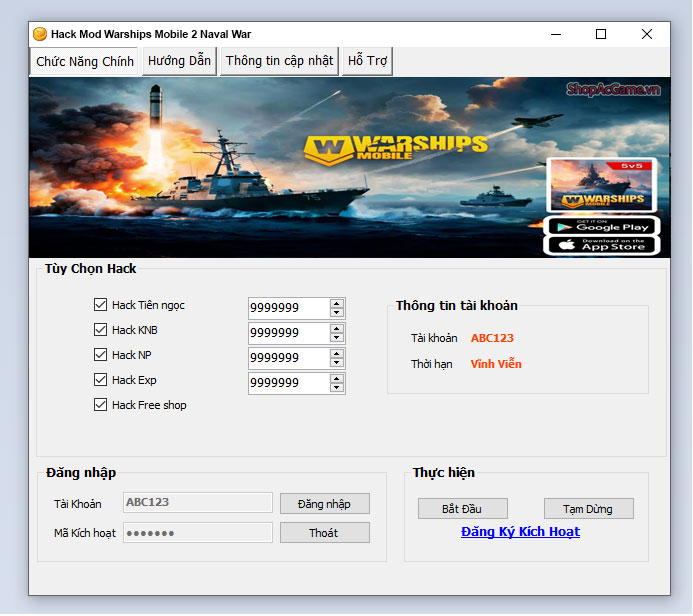The image size is (693, 616).
Task: Decrease Hack Exp value with down arrow
Action: [x=337, y=388]
